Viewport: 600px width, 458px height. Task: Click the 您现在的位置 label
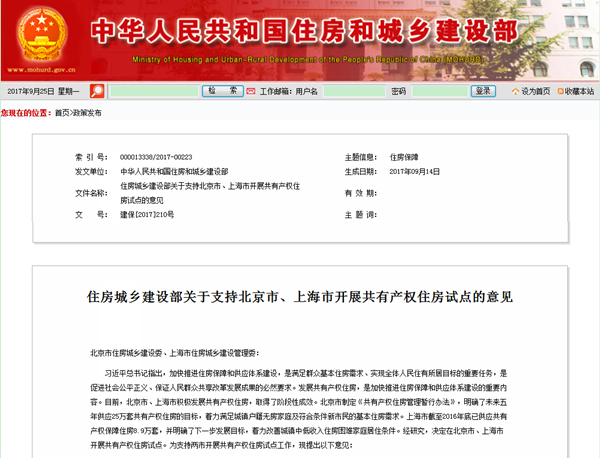(x=26, y=113)
